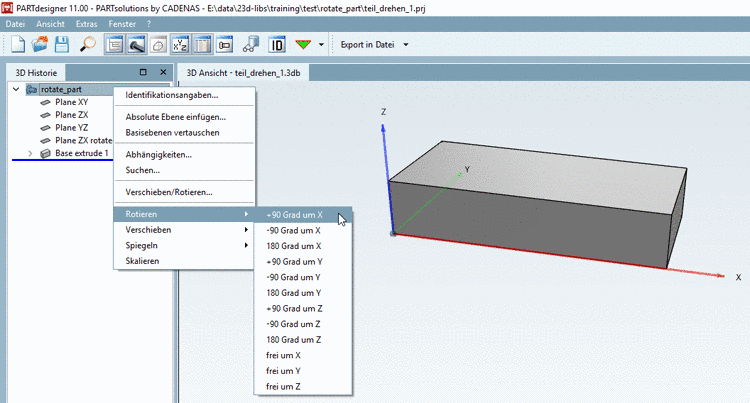The width and height of the screenshot is (750, 403).
Task: Toggle the table window toolbar button
Action: (x=202, y=44)
